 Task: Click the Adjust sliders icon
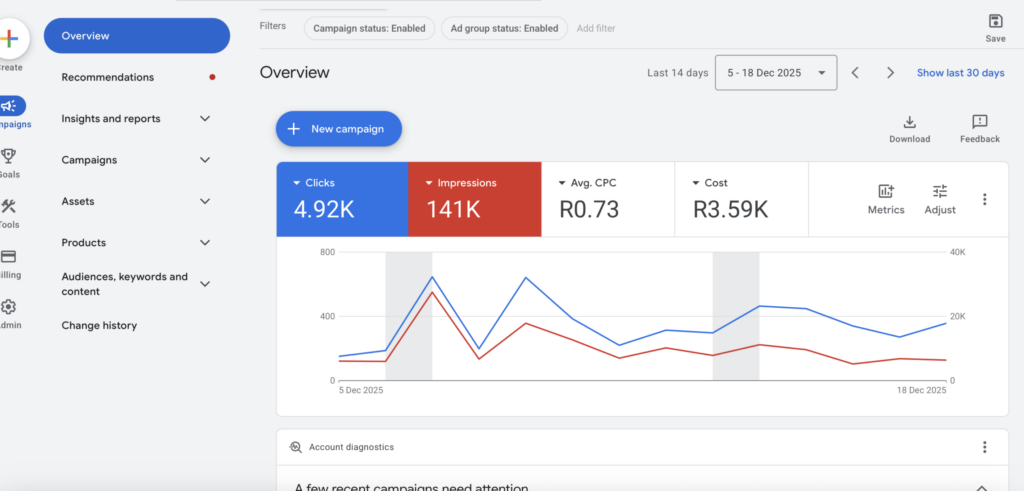tap(940, 191)
